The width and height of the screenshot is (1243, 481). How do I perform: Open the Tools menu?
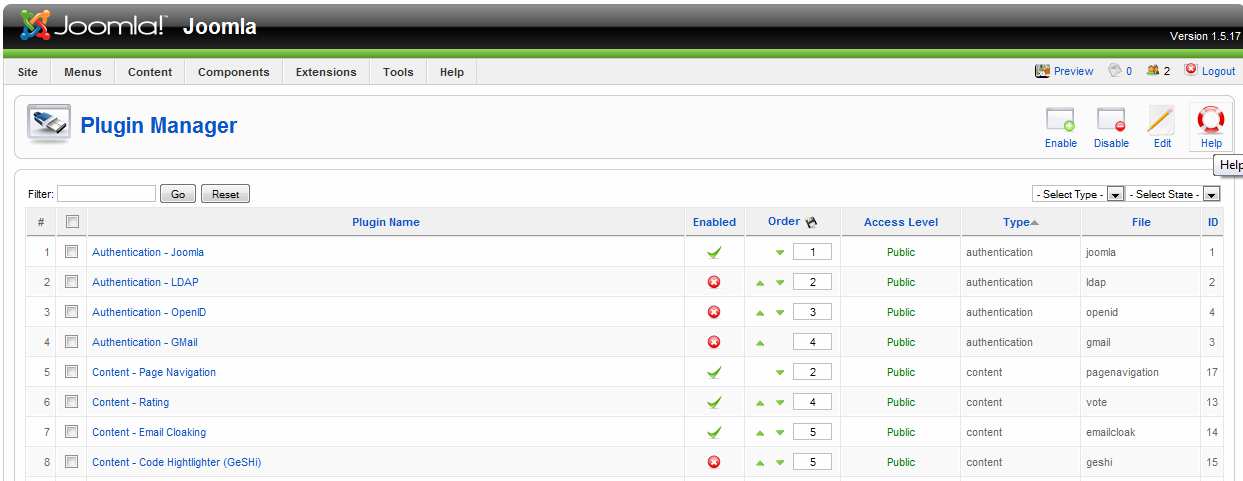[x=398, y=72]
